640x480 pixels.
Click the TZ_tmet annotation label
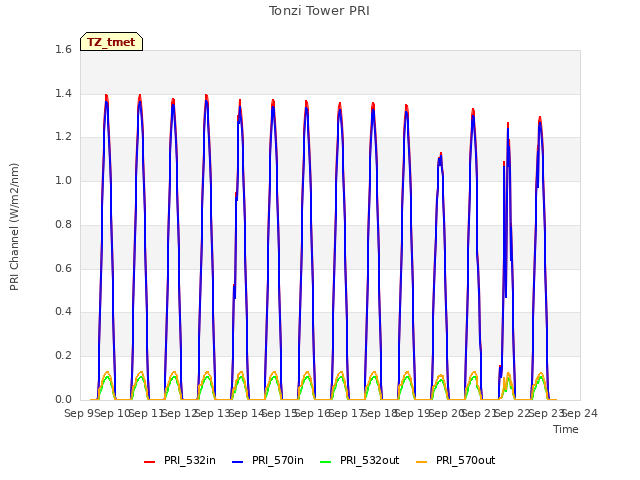click(x=111, y=42)
